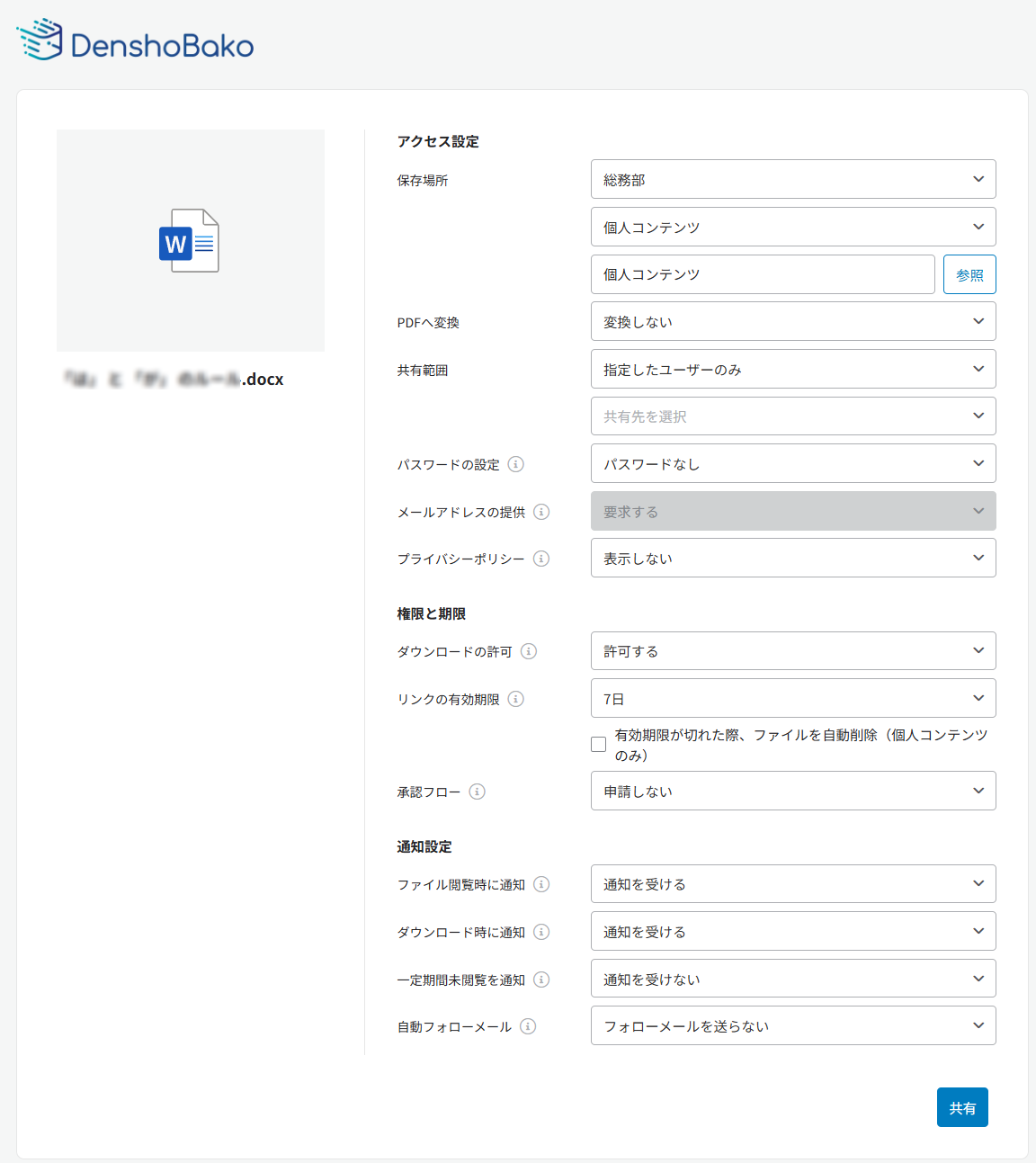Click info icon next to メールアドレスの提供
The image size is (1036, 1163).
click(541, 512)
